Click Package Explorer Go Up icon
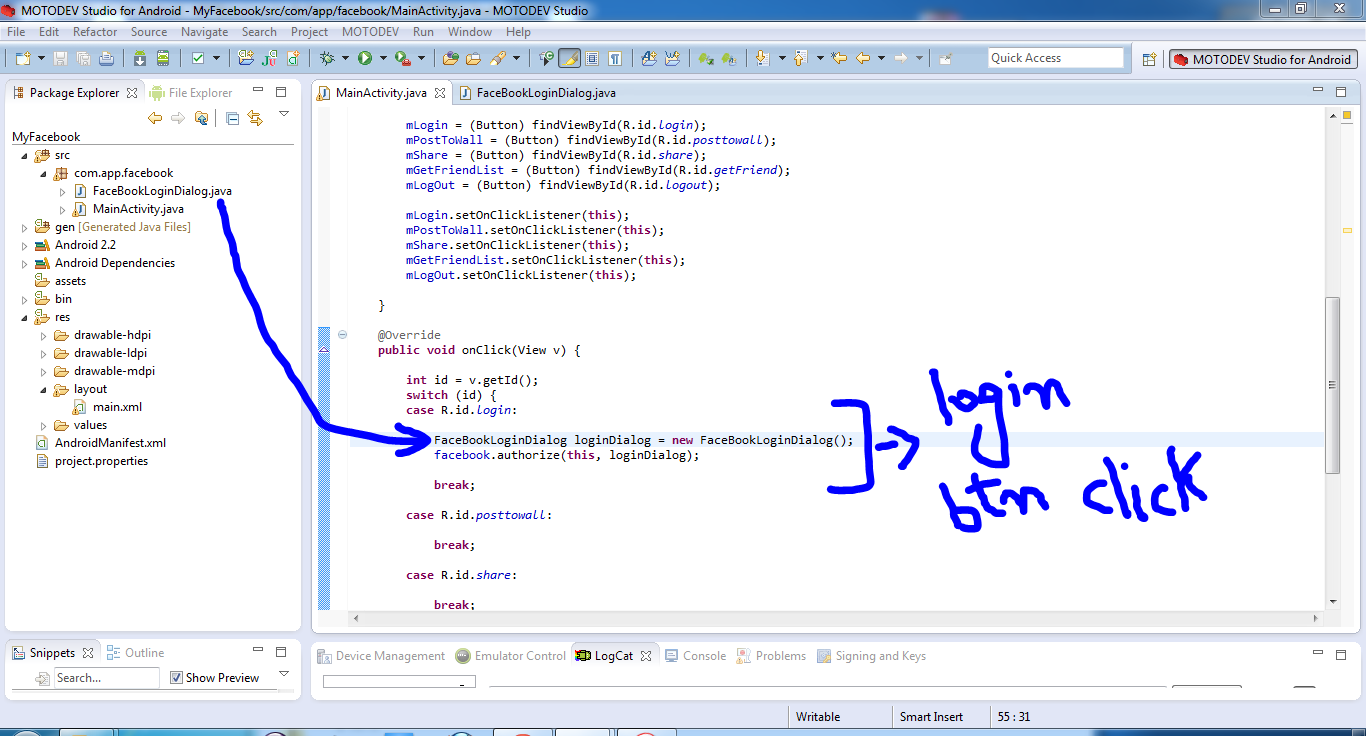The height and width of the screenshot is (736, 1366). pyautogui.click(x=201, y=118)
